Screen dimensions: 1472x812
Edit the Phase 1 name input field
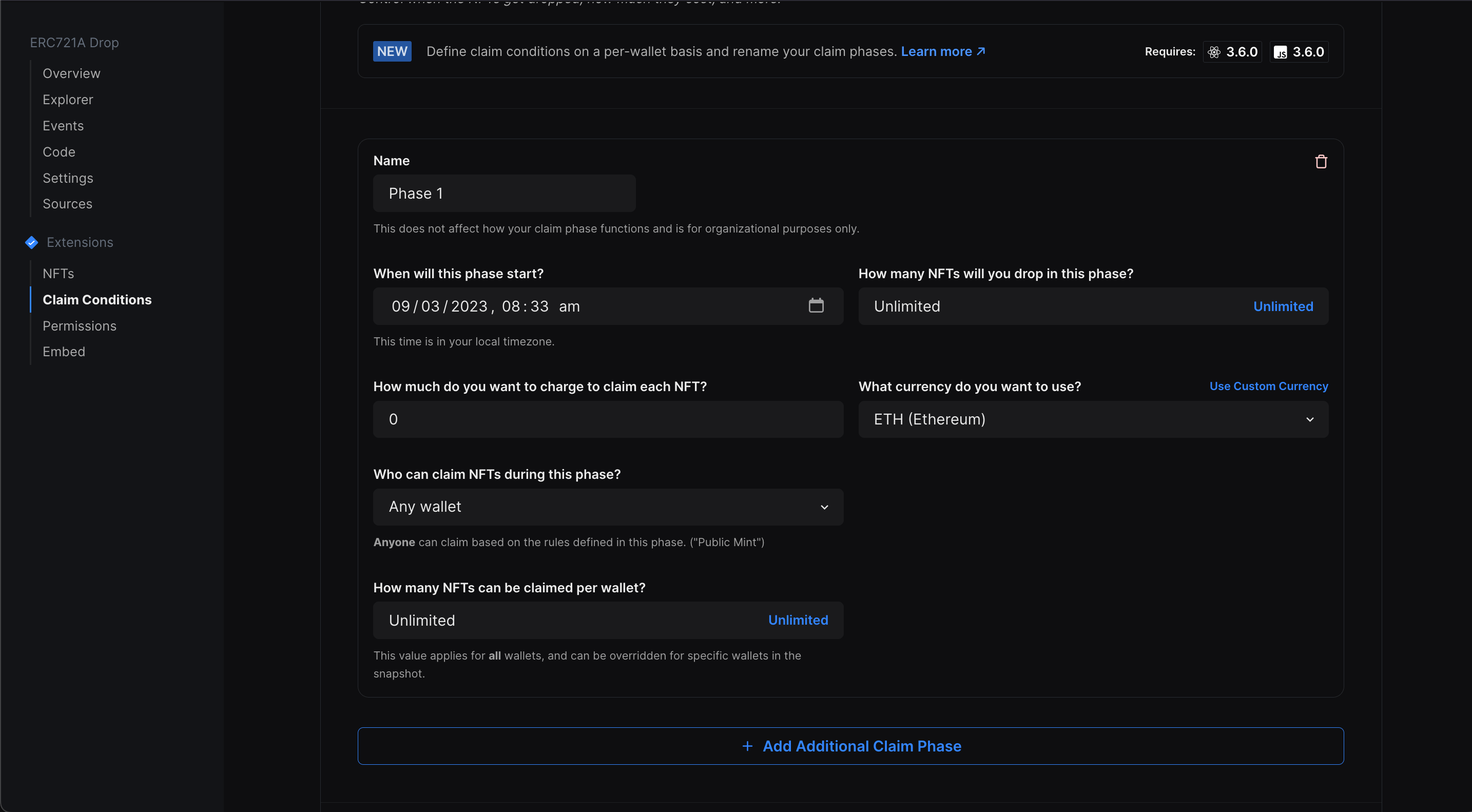tap(504, 193)
